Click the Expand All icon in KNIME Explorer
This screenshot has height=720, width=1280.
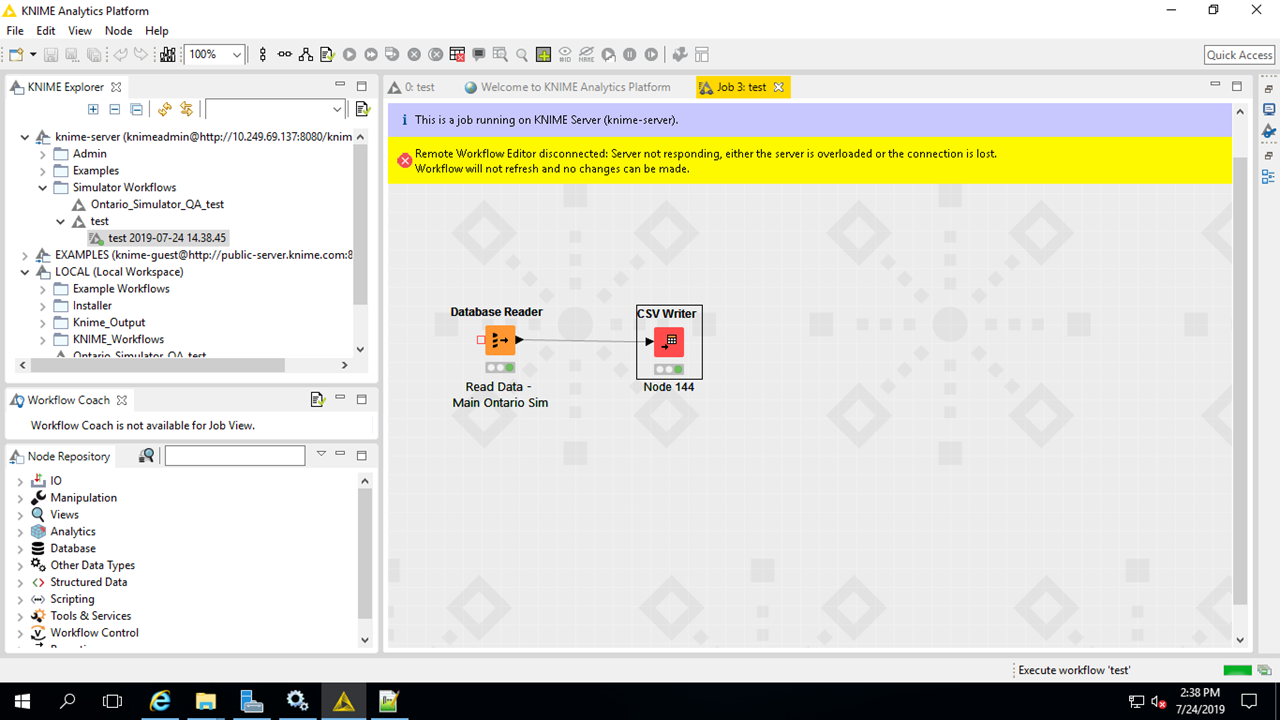(x=93, y=109)
